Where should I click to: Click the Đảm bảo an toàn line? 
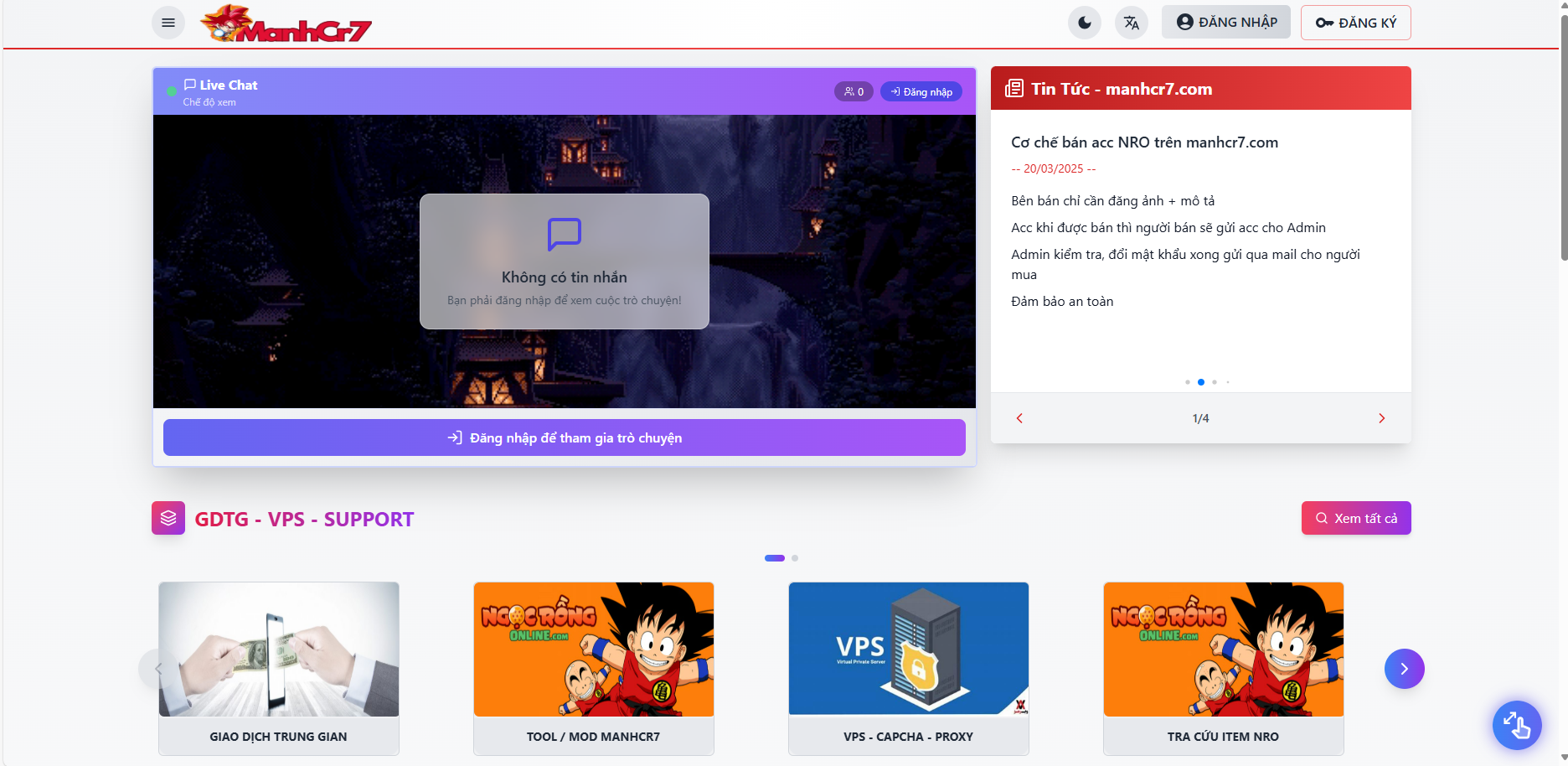(1062, 302)
